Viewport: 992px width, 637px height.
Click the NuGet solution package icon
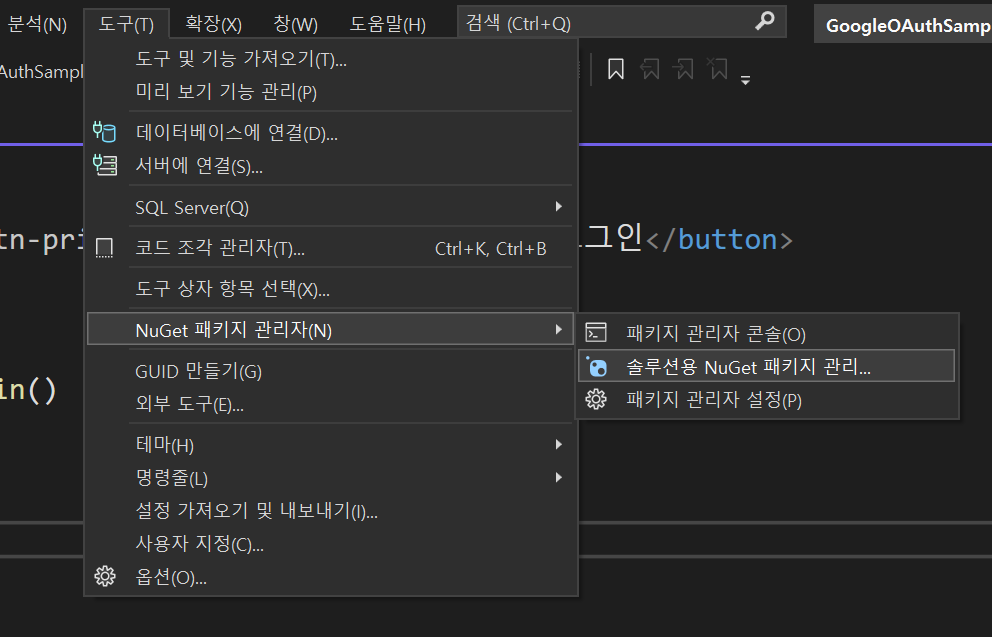596,366
